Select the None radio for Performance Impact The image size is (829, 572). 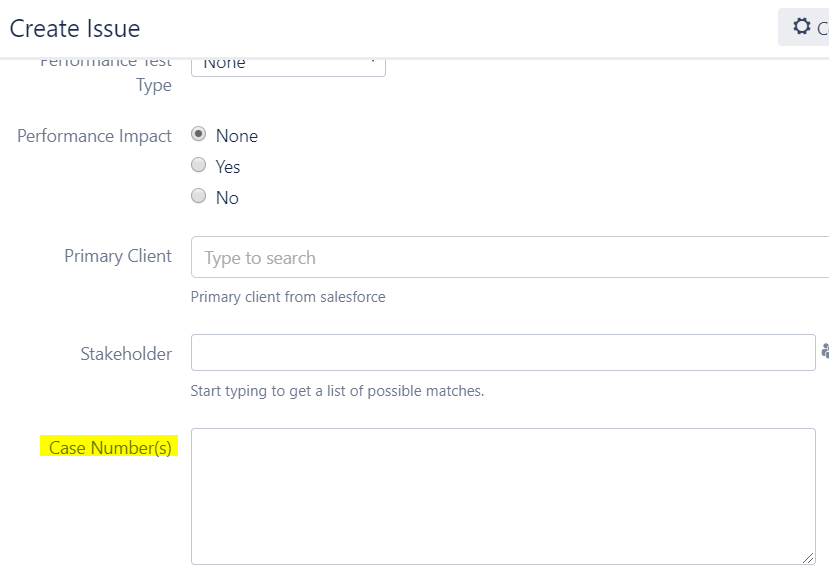coord(198,134)
